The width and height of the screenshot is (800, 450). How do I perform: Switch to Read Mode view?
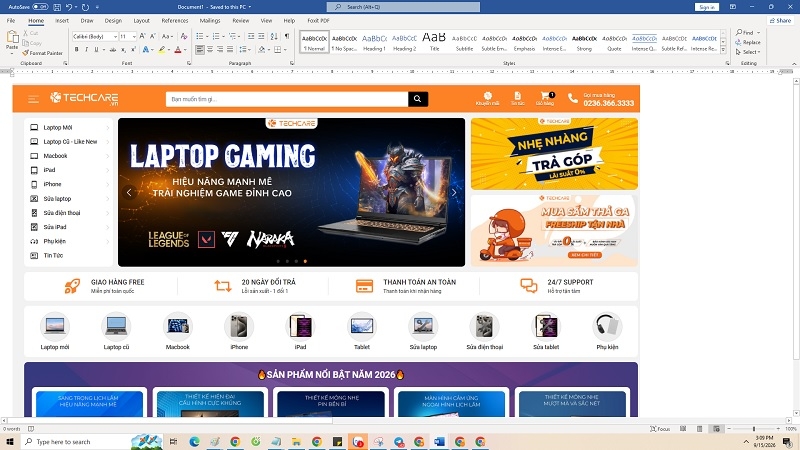pyautogui.click(x=683, y=429)
